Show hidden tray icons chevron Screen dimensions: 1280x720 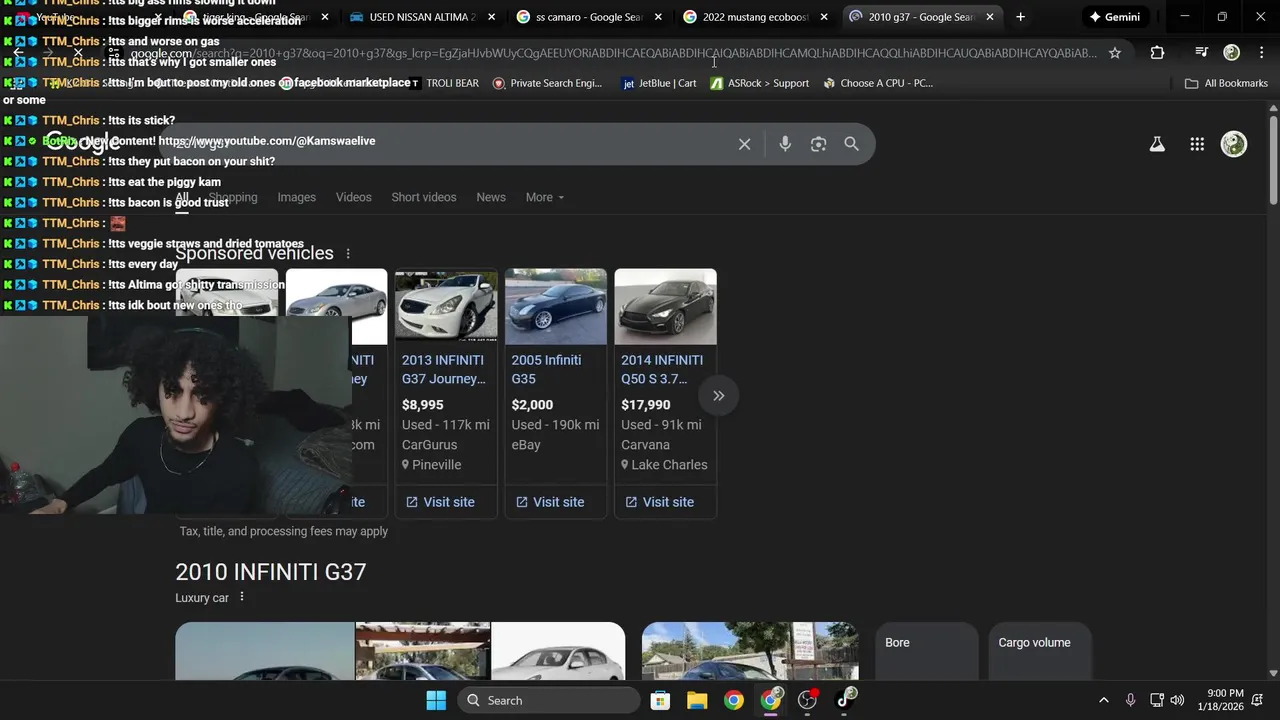(1104, 700)
